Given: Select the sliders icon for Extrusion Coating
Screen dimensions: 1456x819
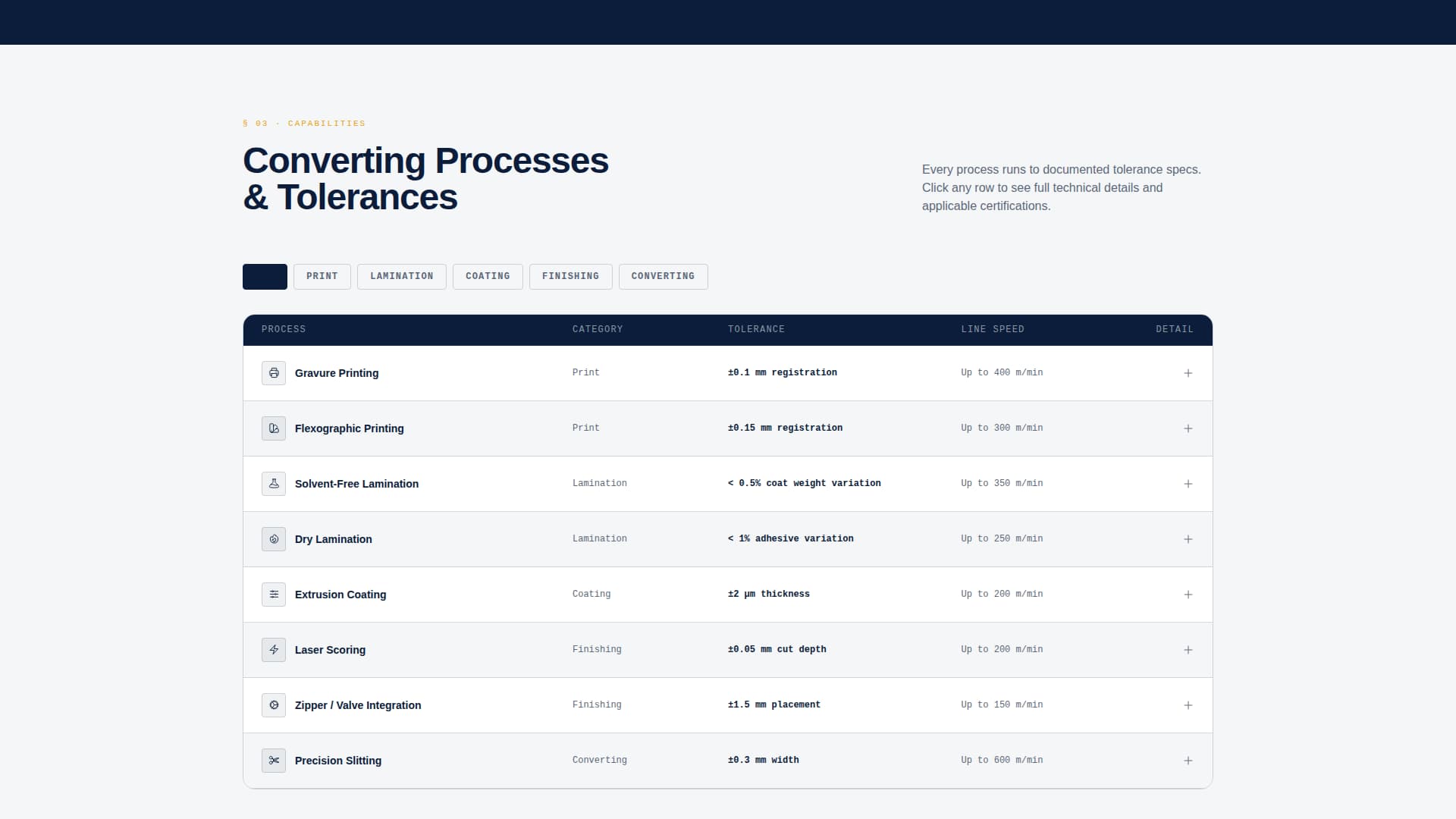Looking at the screenshot, I should point(273,595).
